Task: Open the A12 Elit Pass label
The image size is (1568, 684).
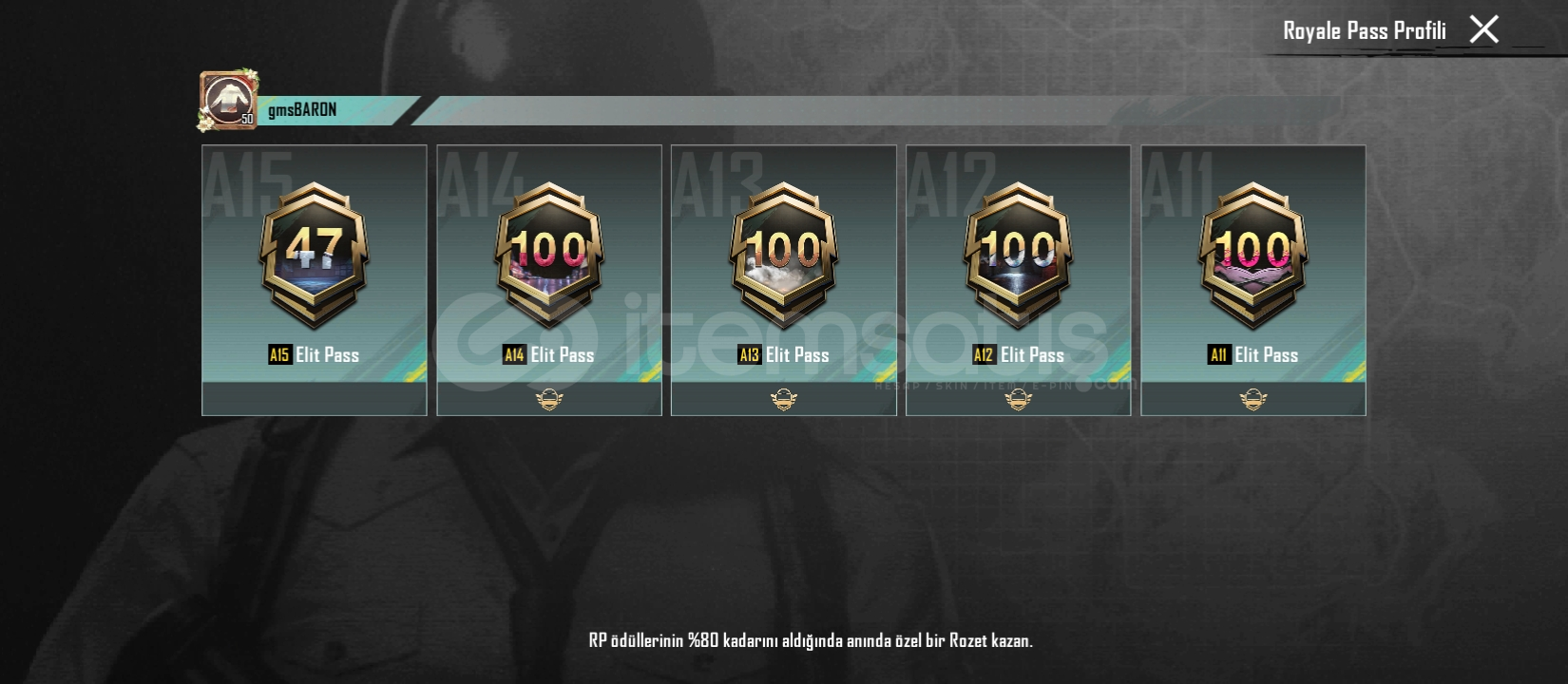Action: (1019, 355)
